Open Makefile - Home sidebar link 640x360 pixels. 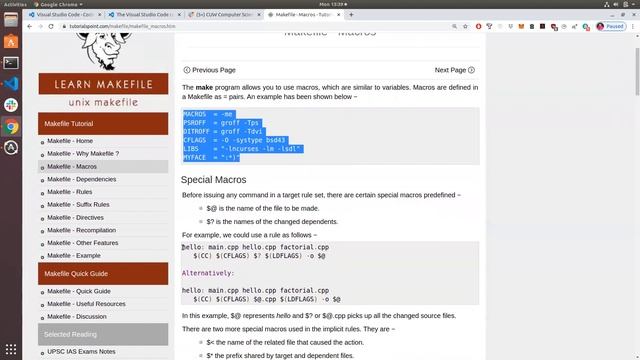(x=70, y=141)
